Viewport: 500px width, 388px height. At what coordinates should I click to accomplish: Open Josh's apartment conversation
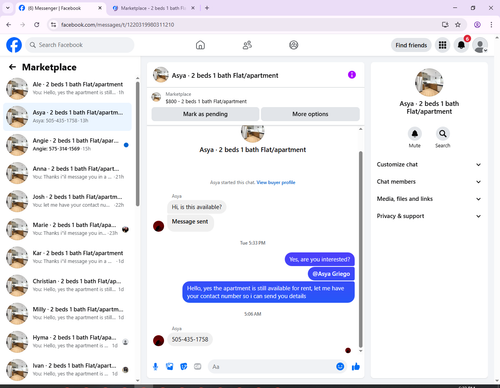67,201
